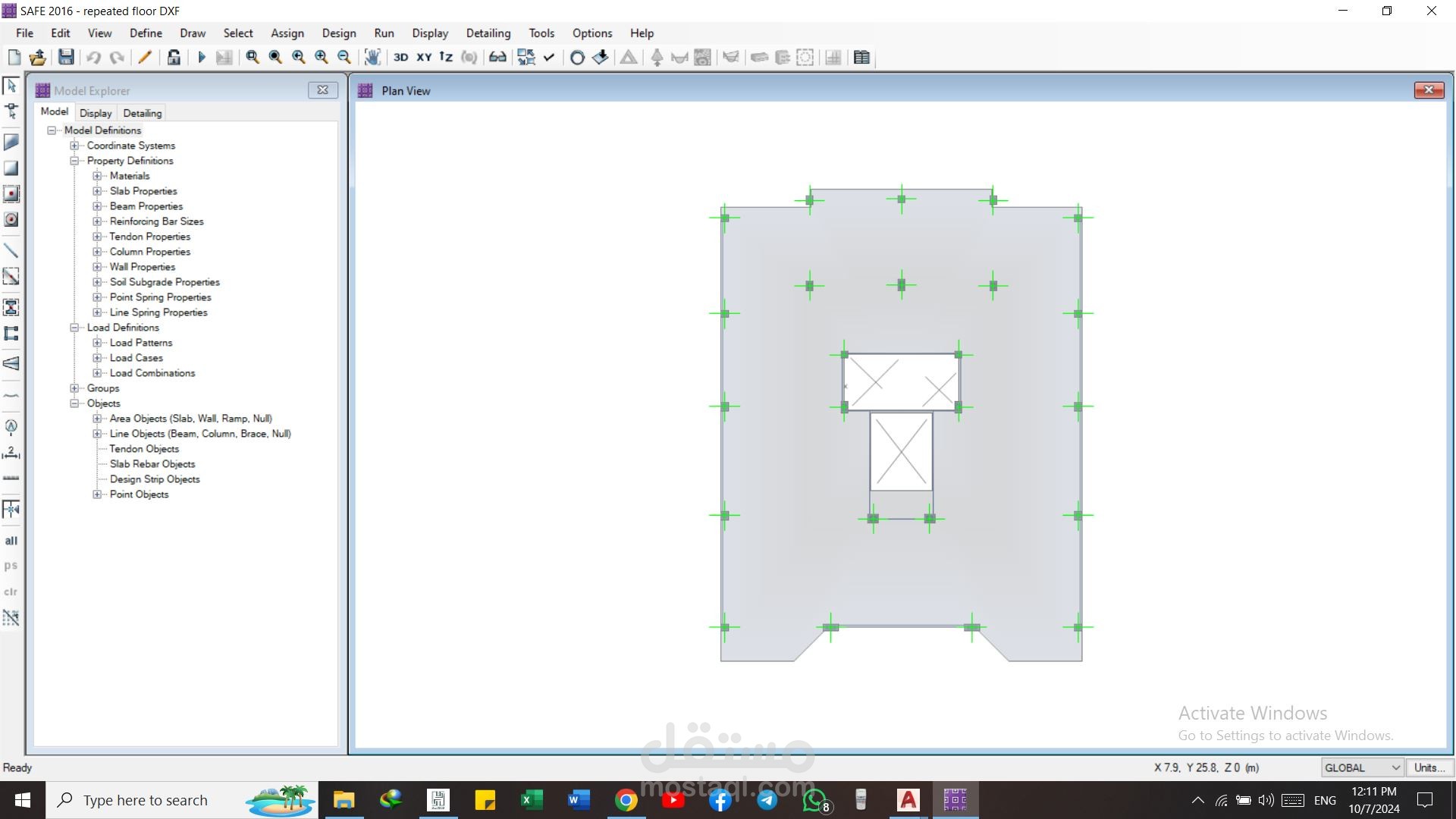Screen dimensions: 1456x819
Task: Close the Model Explorer panel
Action: (x=322, y=89)
